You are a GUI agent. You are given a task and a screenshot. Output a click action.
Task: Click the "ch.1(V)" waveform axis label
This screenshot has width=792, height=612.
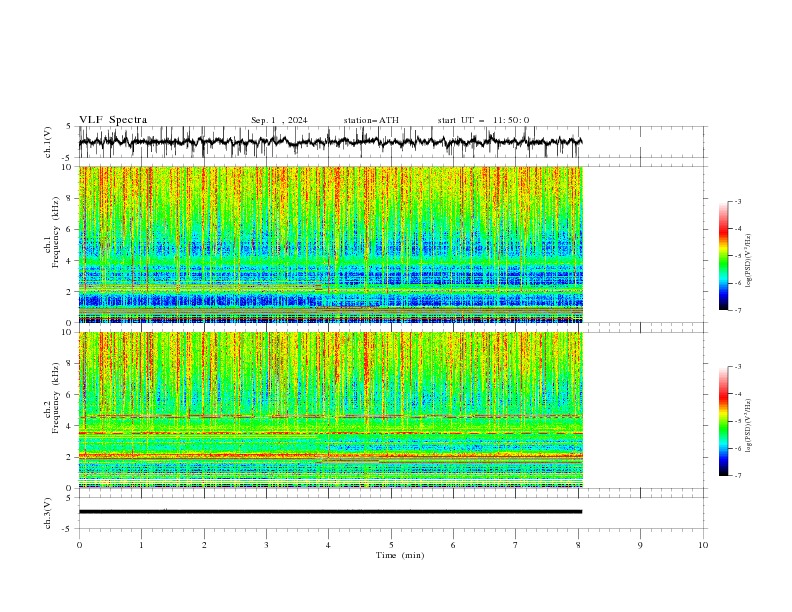[48, 142]
